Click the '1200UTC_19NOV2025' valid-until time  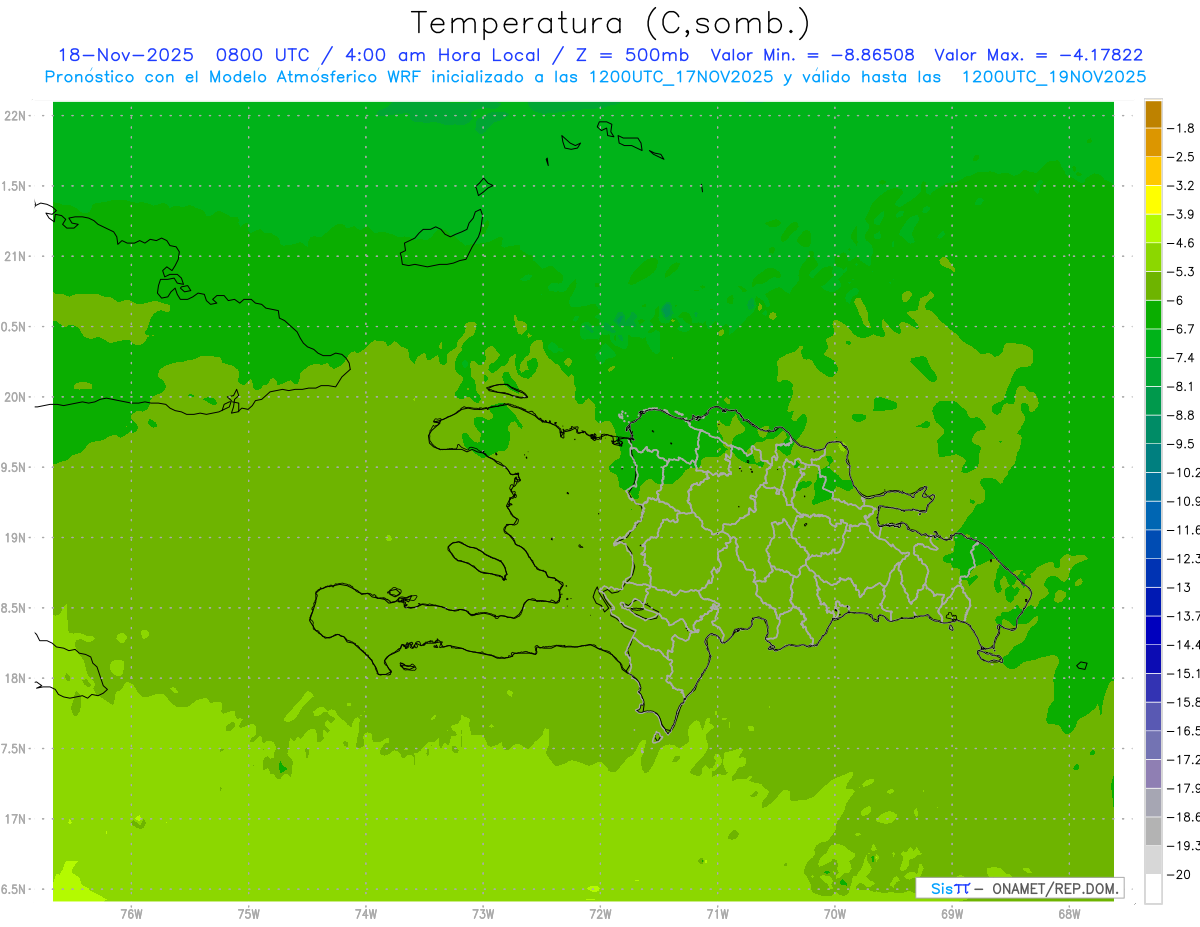coord(1054,77)
